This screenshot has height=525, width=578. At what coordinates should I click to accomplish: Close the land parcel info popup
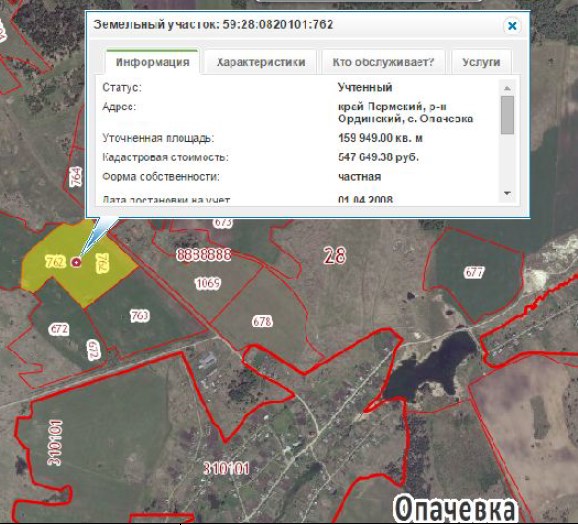click(x=512, y=26)
